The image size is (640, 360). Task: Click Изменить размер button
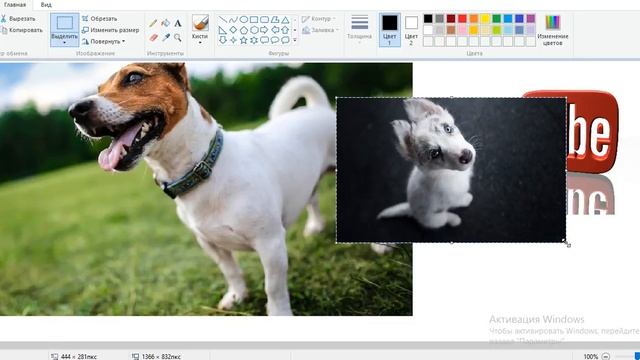[x=111, y=30]
